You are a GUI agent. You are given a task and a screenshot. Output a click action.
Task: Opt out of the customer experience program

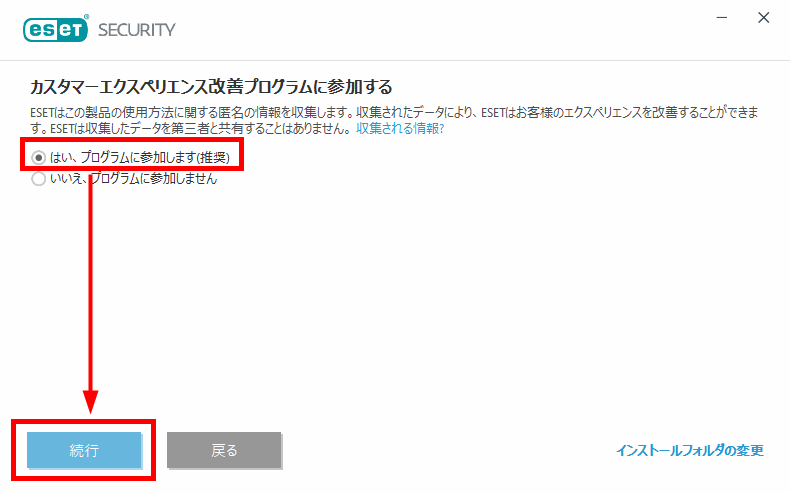[x=38, y=179]
